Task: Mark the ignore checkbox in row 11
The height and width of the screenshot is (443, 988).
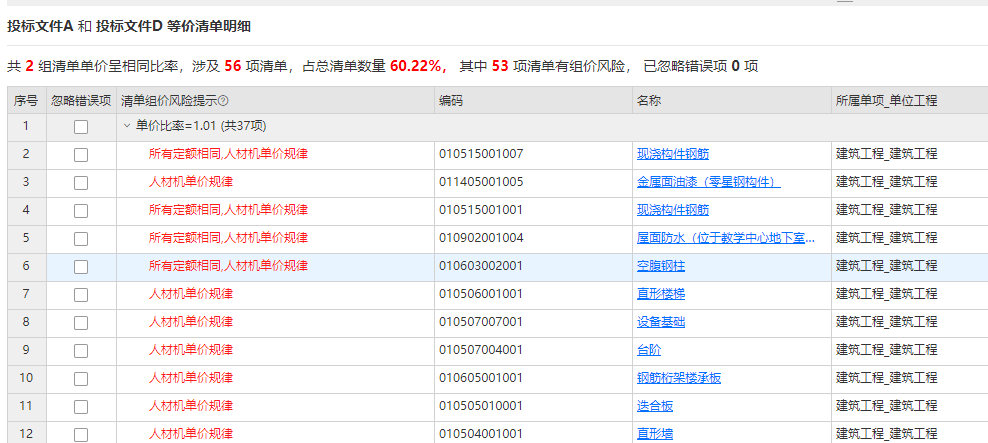Action: point(81,406)
